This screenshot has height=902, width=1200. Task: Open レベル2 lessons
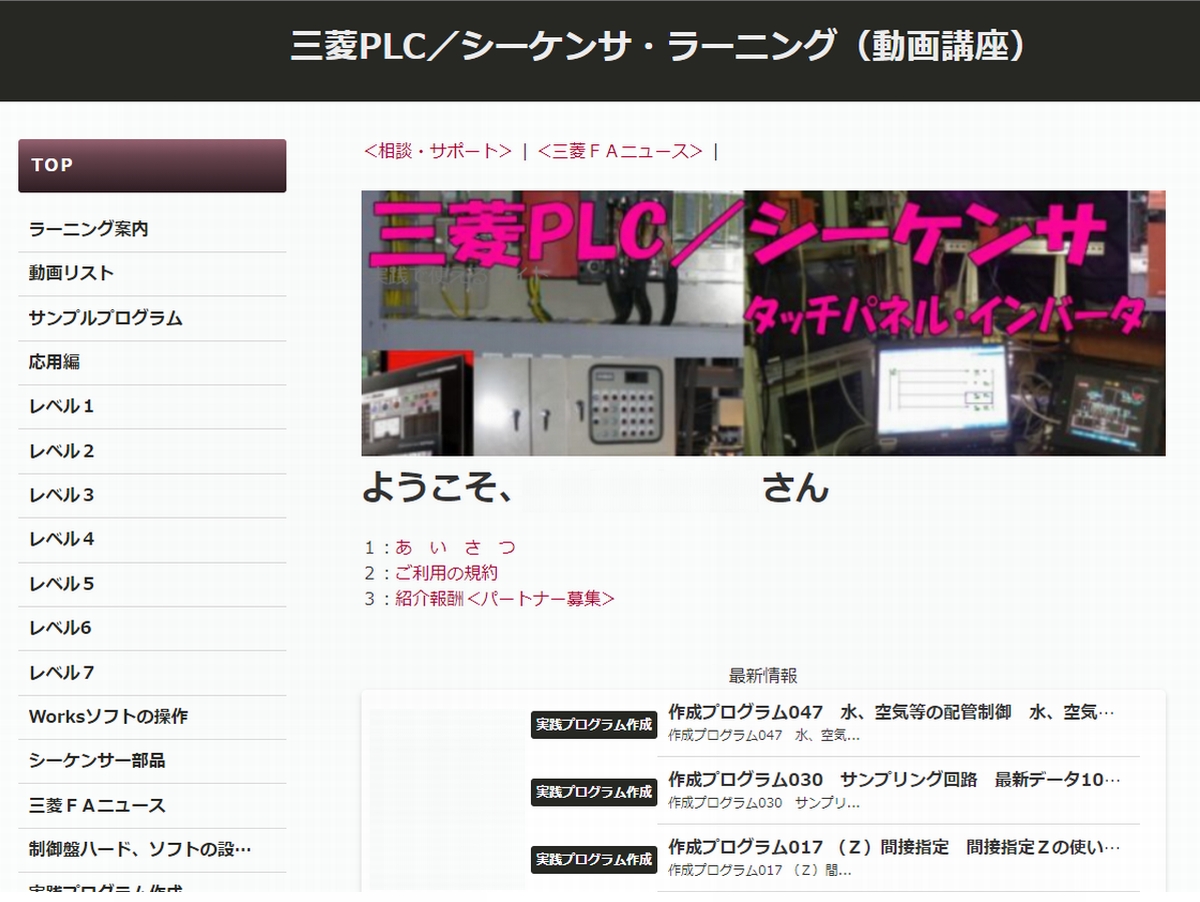coord(152,450)
